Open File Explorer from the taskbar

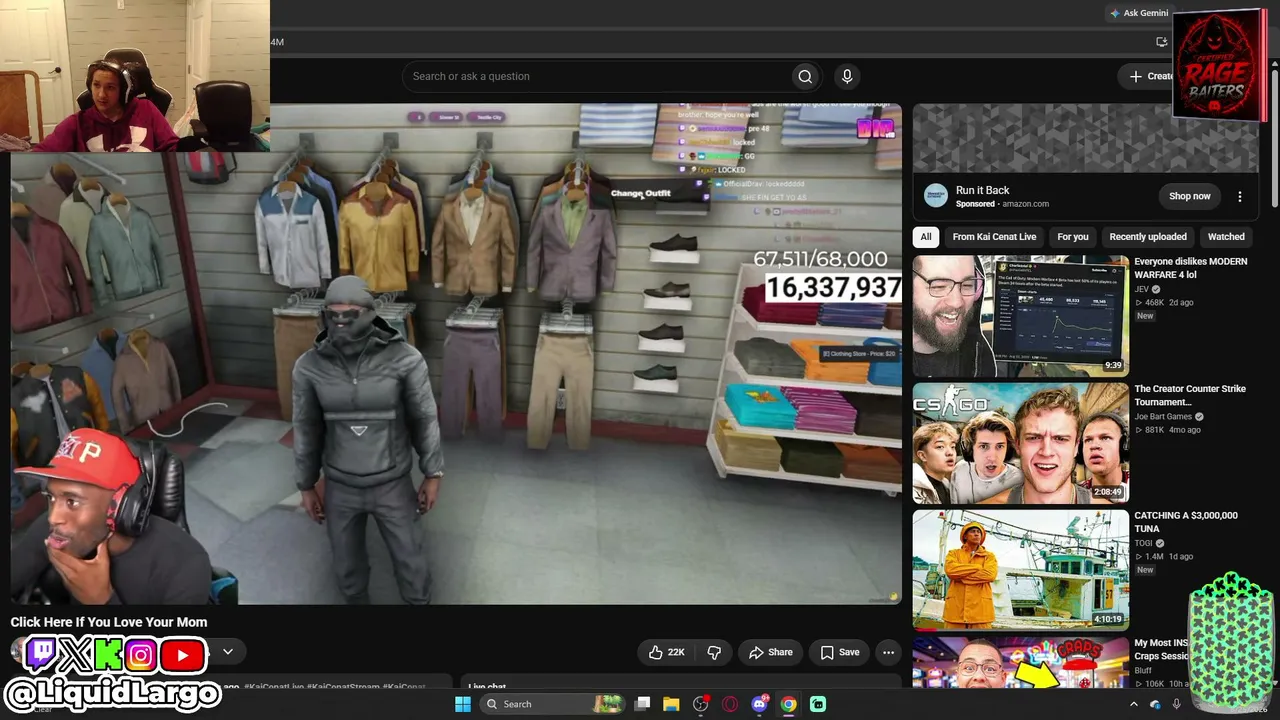(x=671, y=704)
